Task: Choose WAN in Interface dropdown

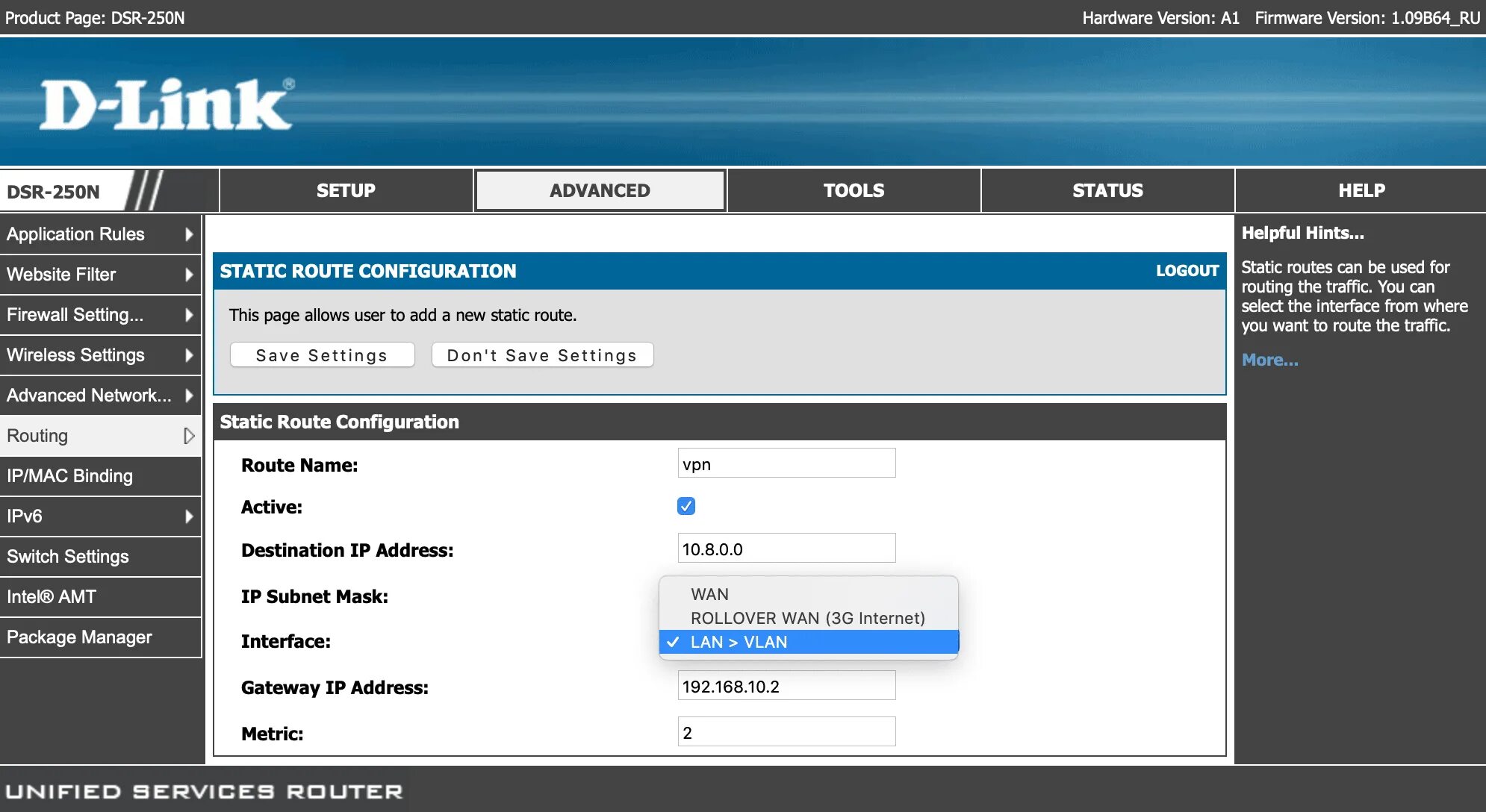Action: coord(809,594)
